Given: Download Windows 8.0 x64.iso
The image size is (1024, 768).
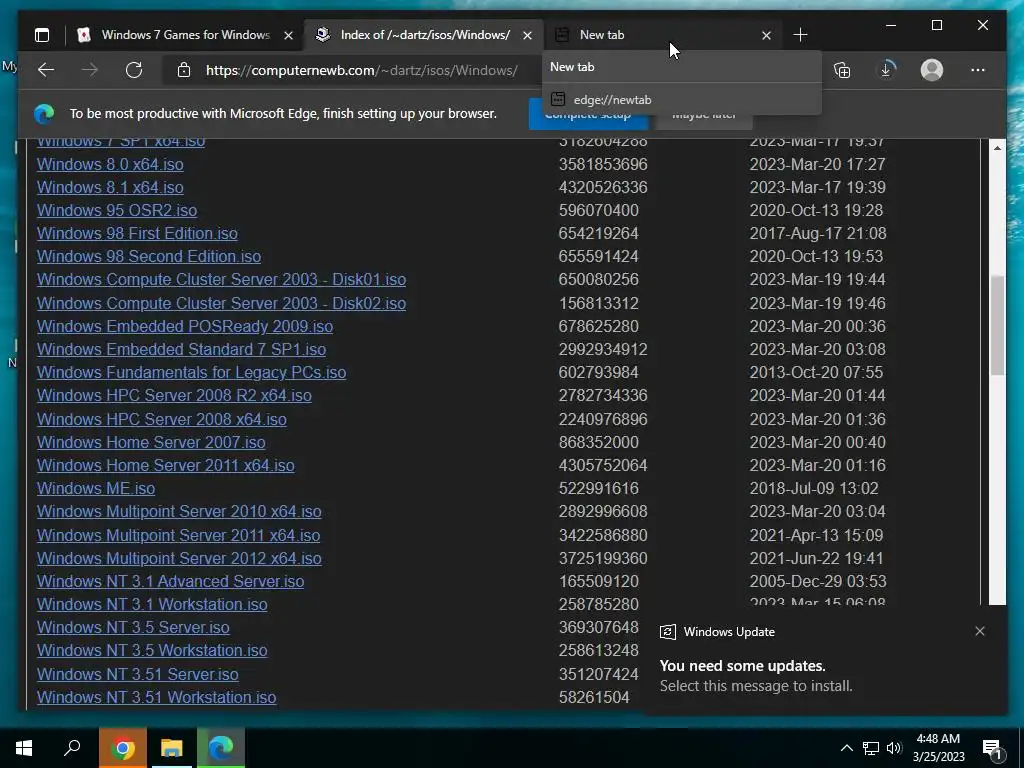Looking at the screenshot, I should click(110, 164).
